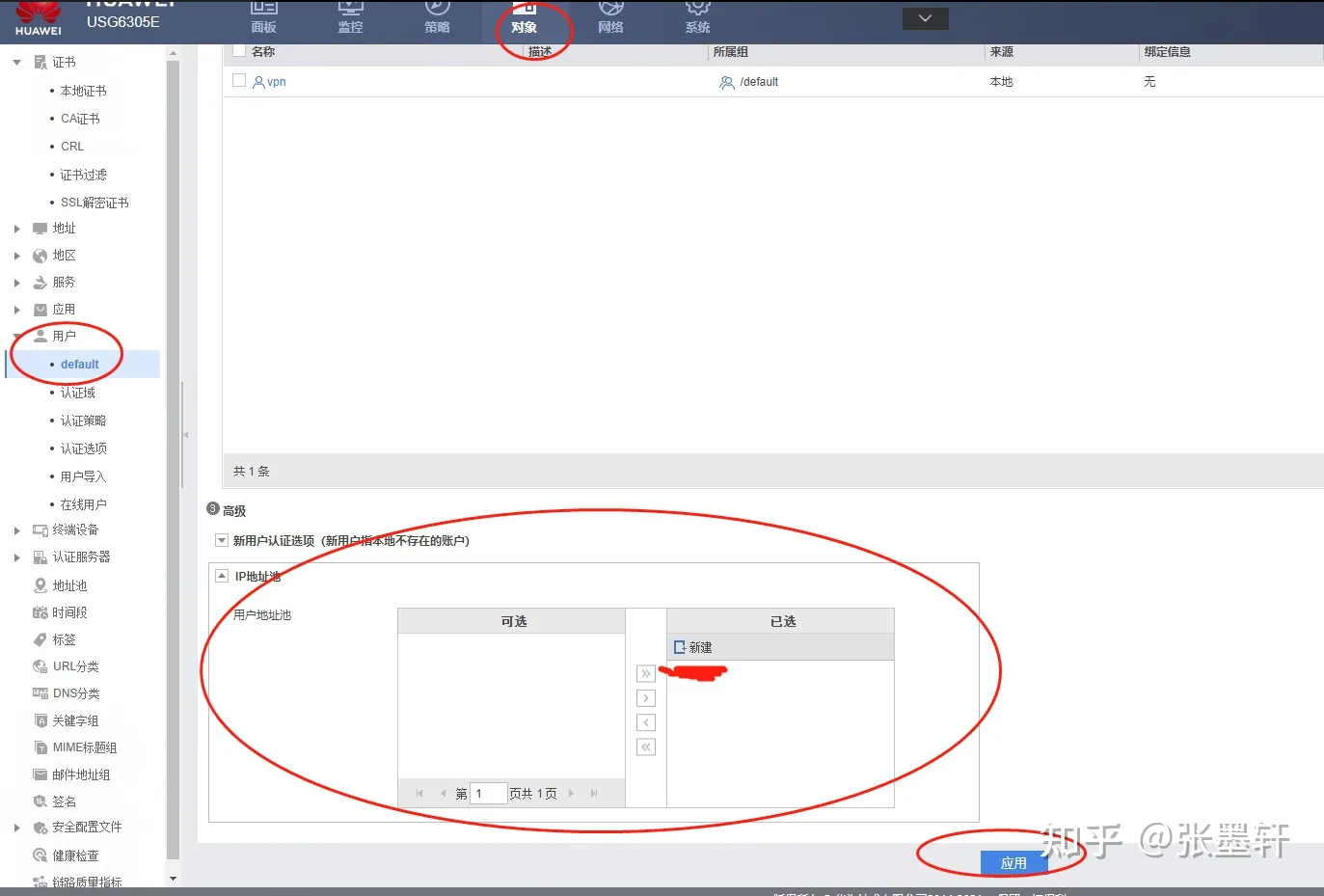Click the DNS分类 icon
The height and width of the screenshot is (896, 1324).
point(41,693)
